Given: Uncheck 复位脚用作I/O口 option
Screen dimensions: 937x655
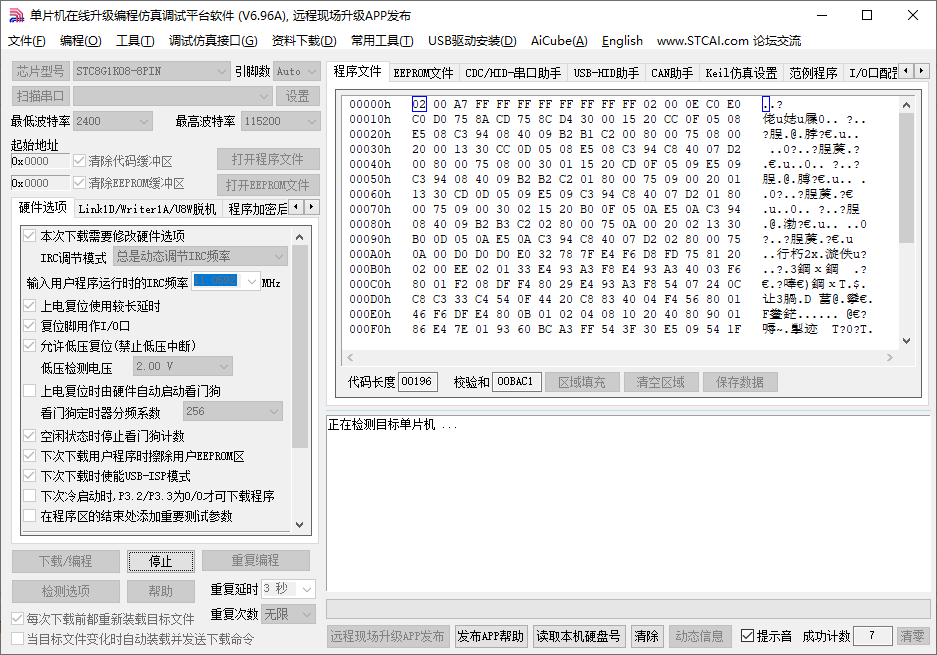Looking at the screenshot, I should [x=30, y=326].
